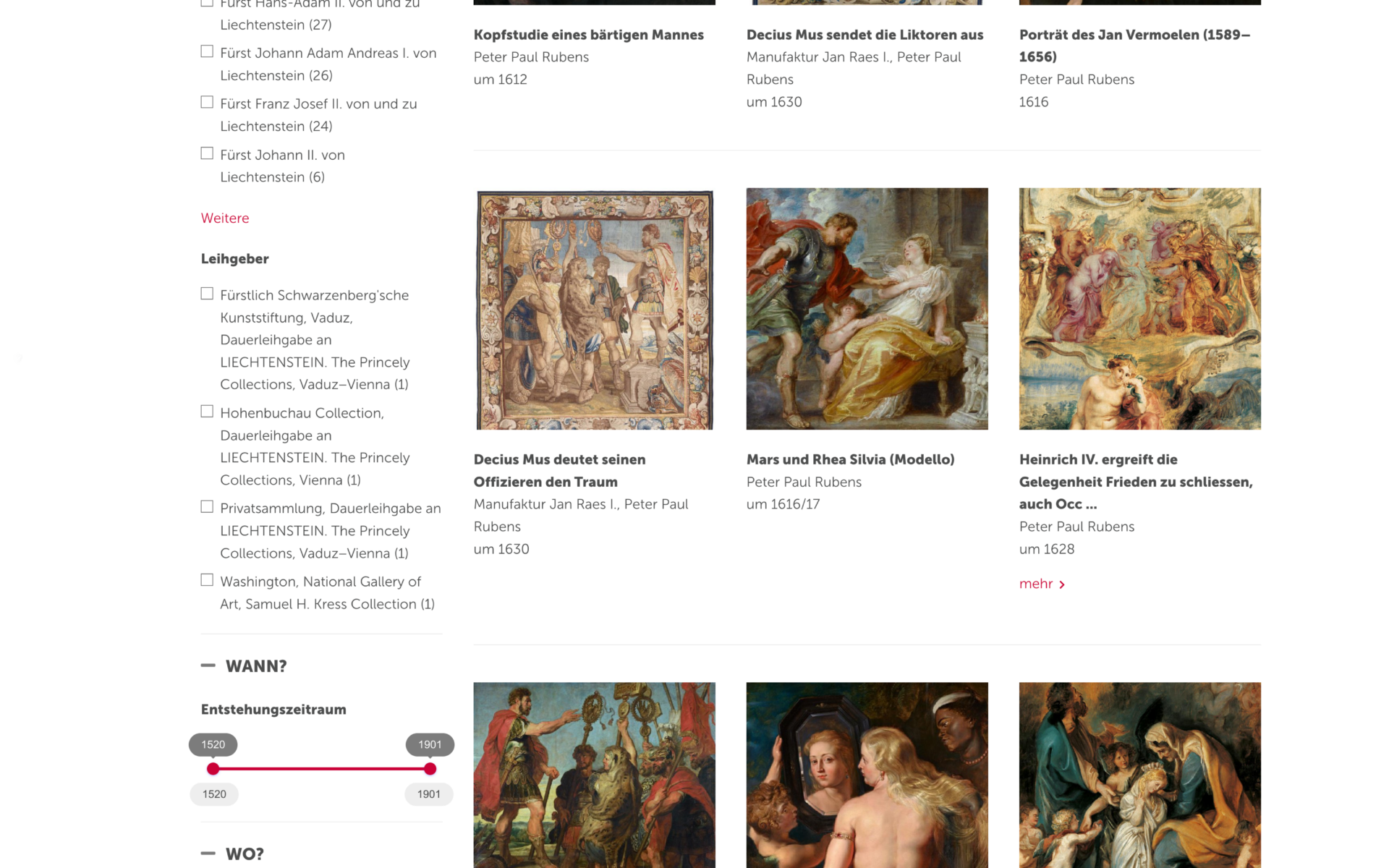Expand more owners via Weitere link

225,218
